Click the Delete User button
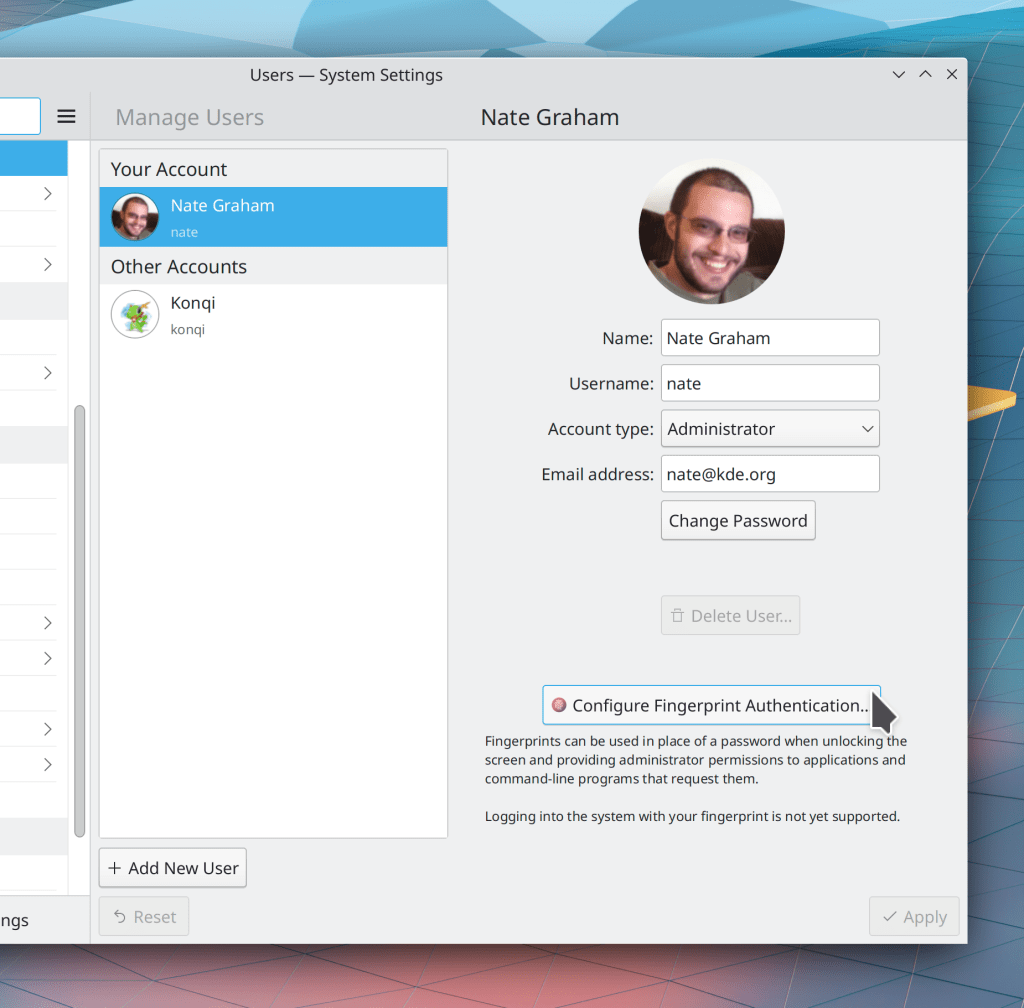The width and height of the screenshot is (1024, 1008). pos(730,616)
